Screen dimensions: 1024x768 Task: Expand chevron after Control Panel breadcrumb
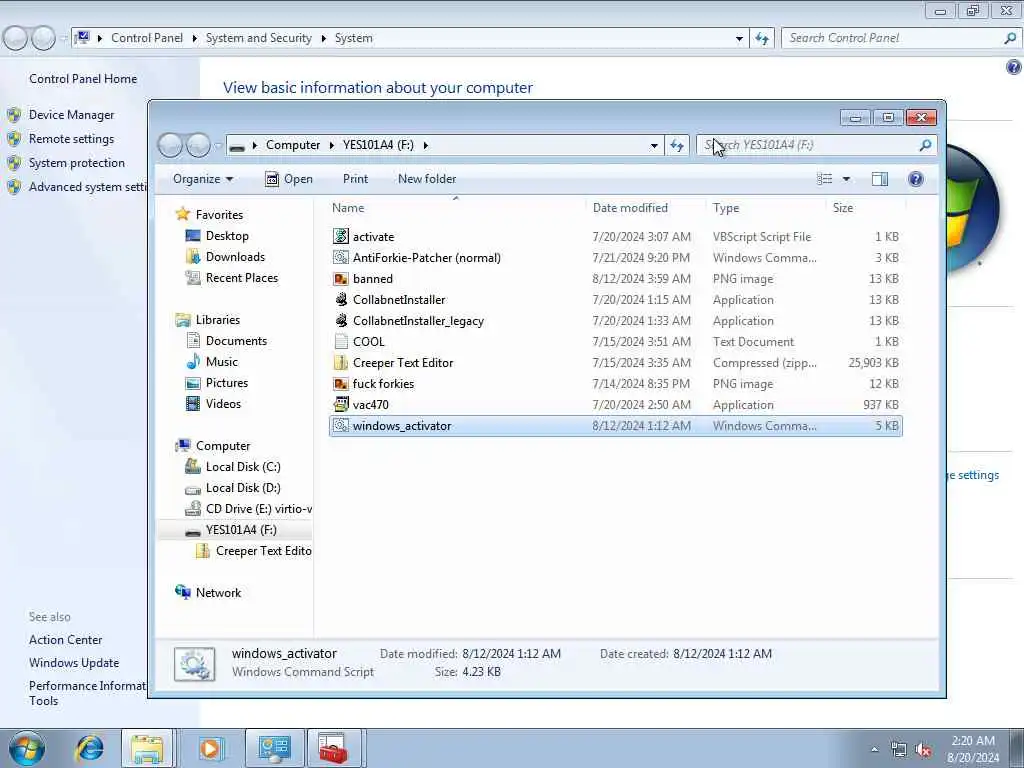[x=195, y=38]
